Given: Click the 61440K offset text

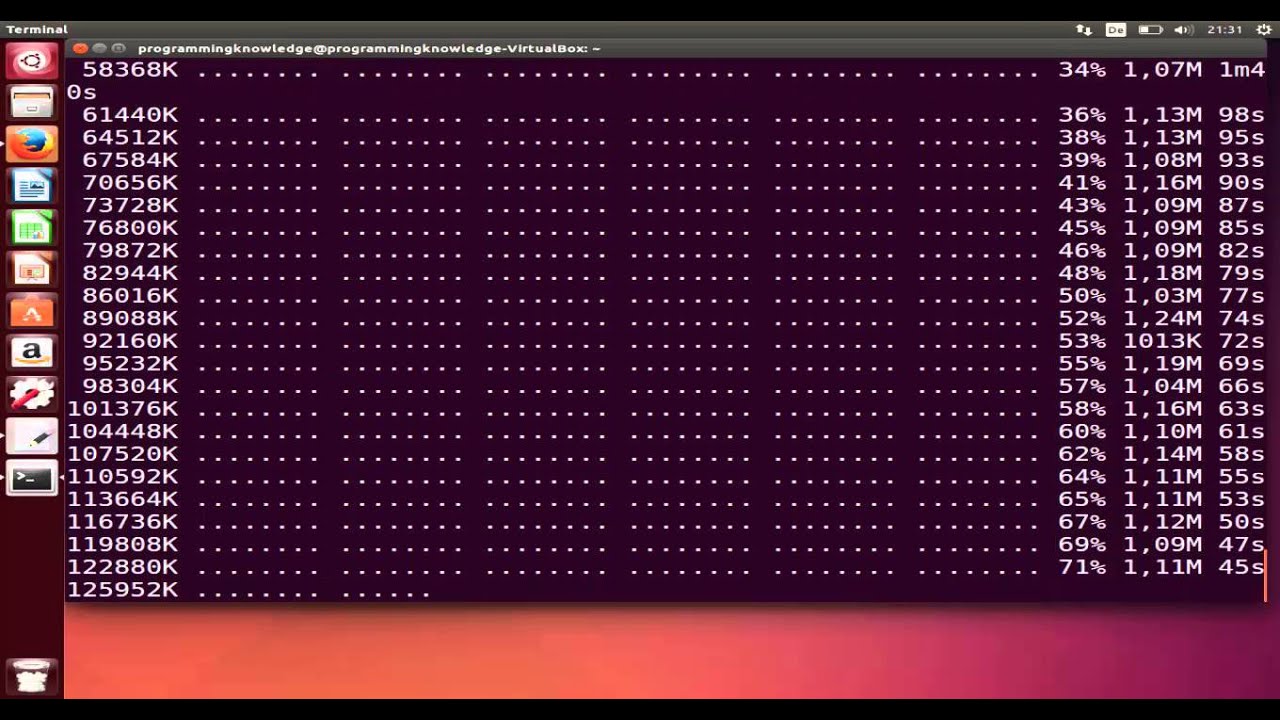Looking at the screenshot, I should coord(130,115).
